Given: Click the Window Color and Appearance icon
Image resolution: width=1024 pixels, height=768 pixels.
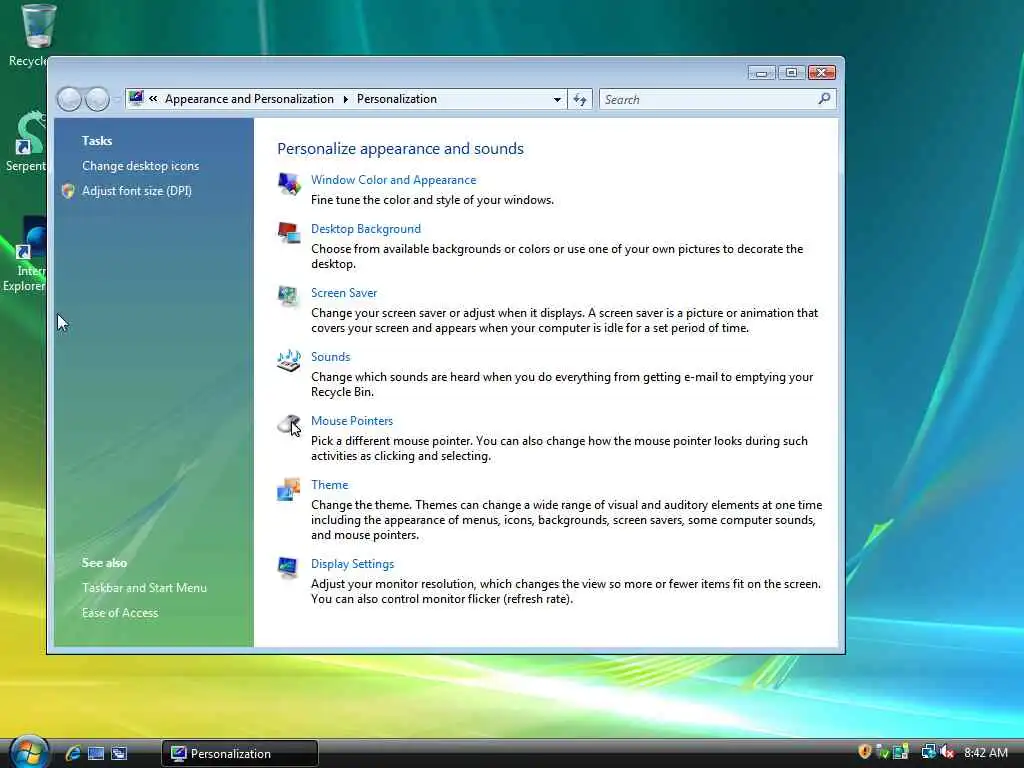Looking at the screenshot, I should (289, 184).
